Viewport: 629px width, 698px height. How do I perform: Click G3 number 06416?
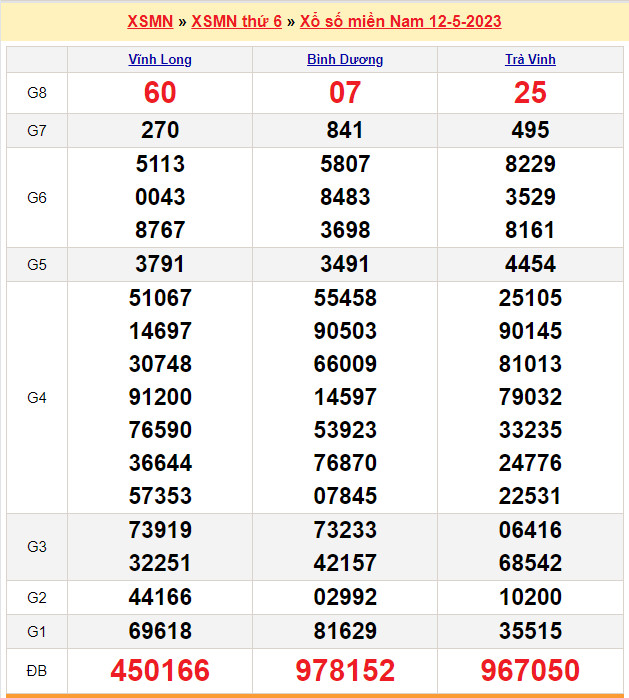(530, 530)
